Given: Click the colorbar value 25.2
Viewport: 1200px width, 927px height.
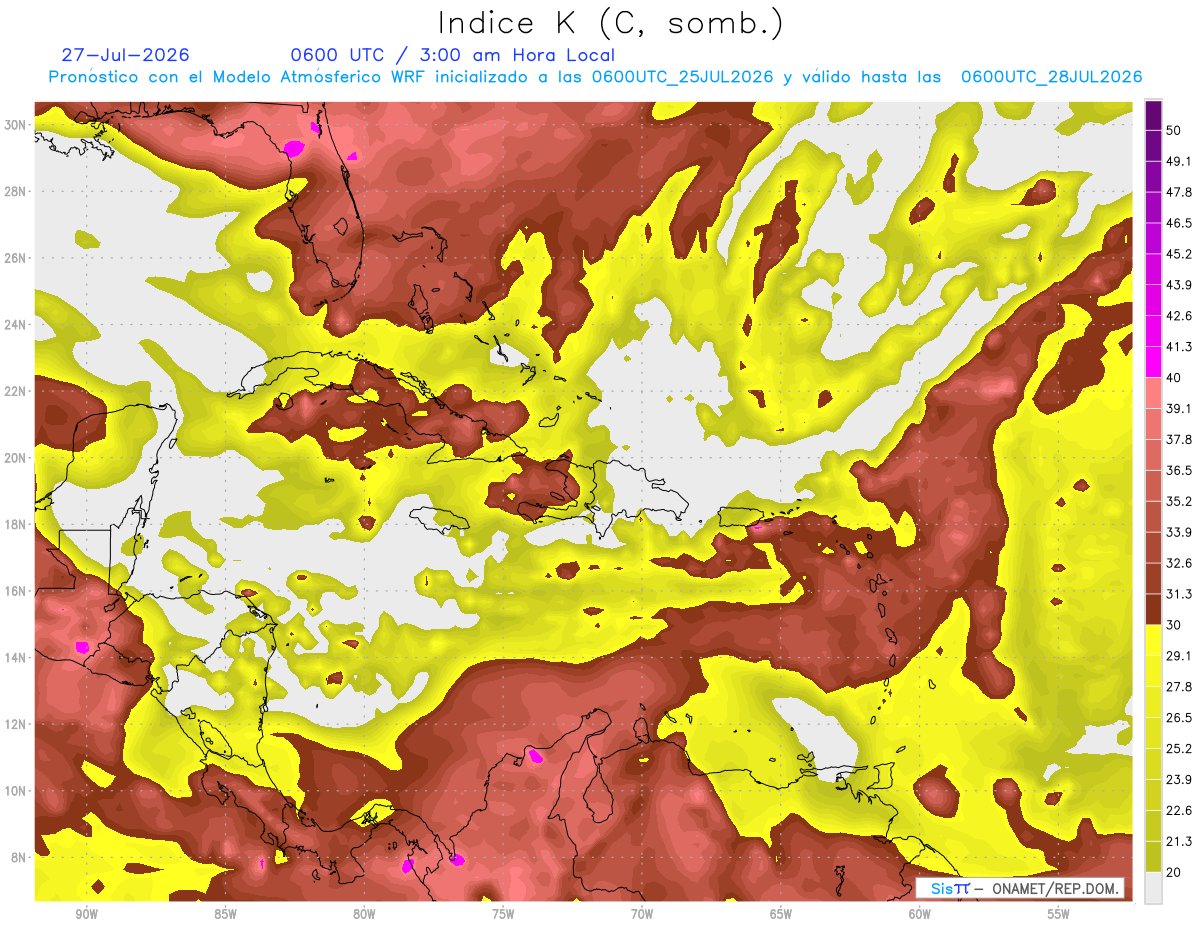Looking at the screenshot, I should point(1179,749).
